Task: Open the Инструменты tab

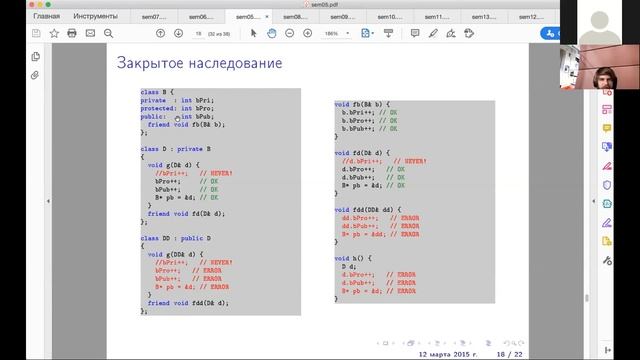Action: tap(96, 16)
